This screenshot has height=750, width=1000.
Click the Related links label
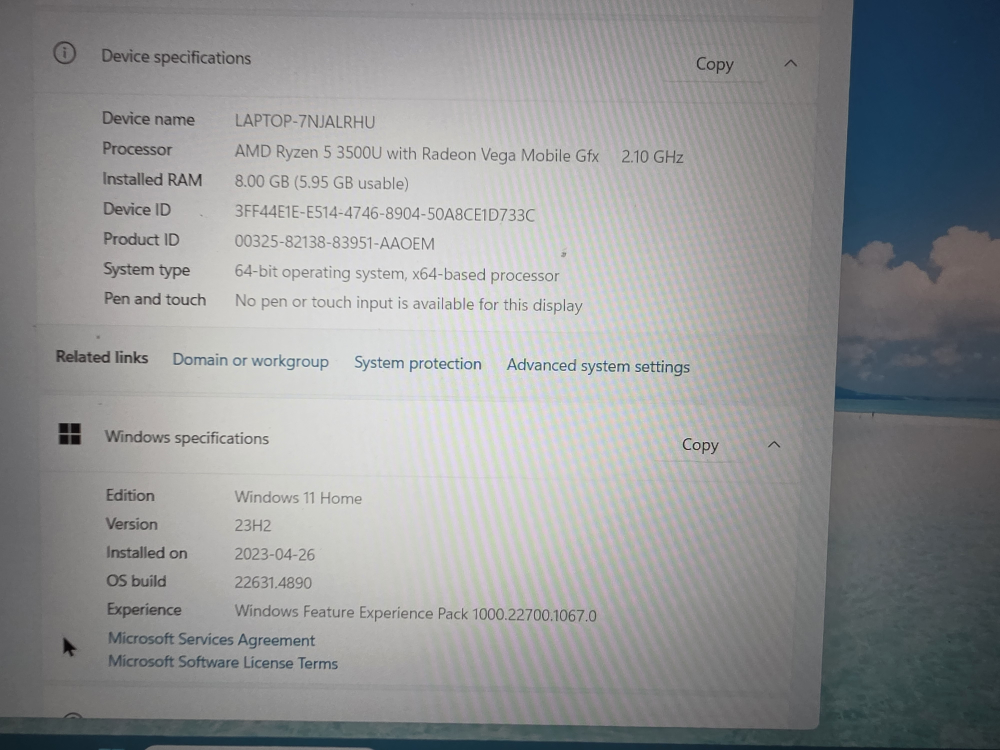point(102,357)
